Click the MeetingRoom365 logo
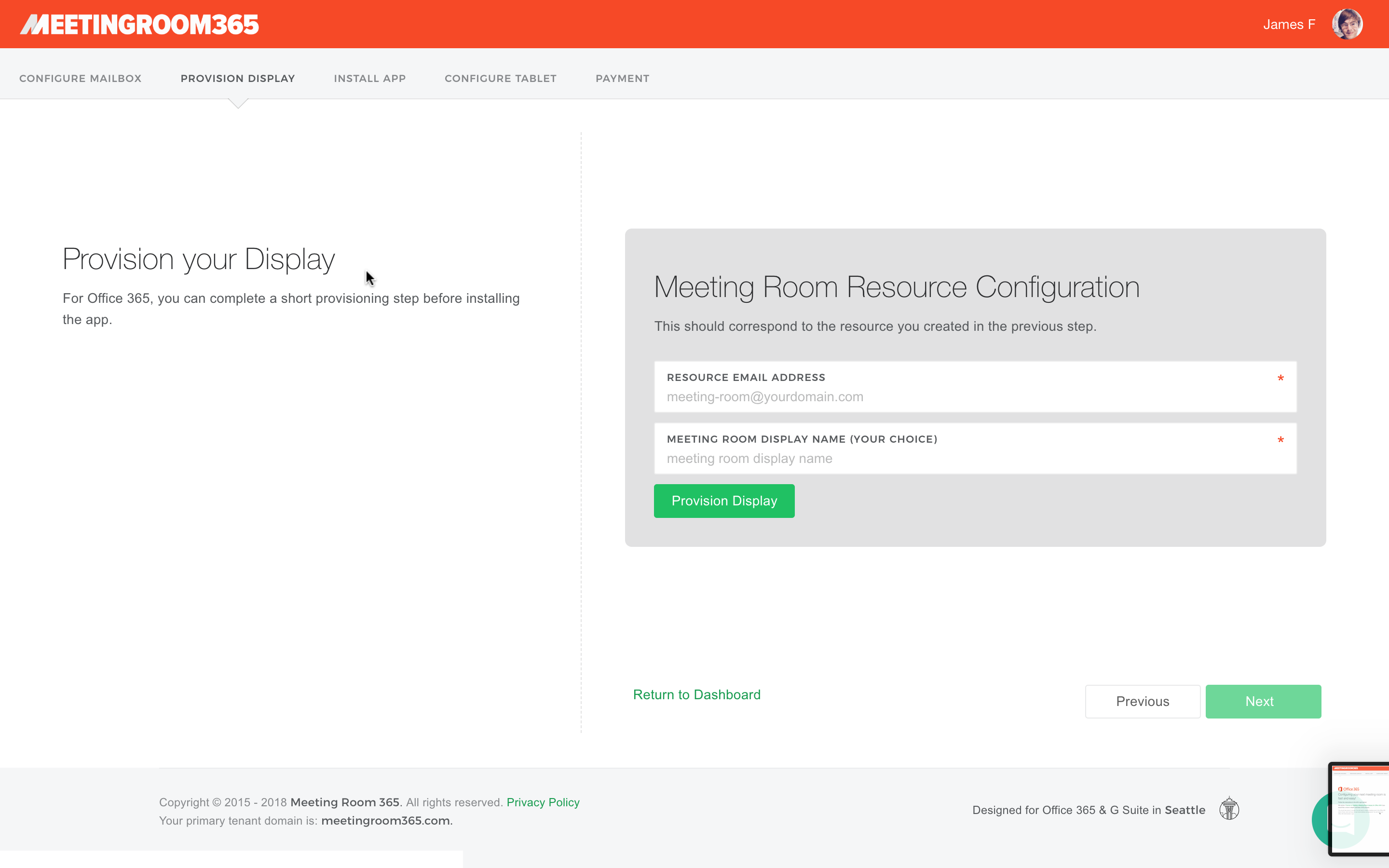Screen dimensions: 1389x868 139,25
